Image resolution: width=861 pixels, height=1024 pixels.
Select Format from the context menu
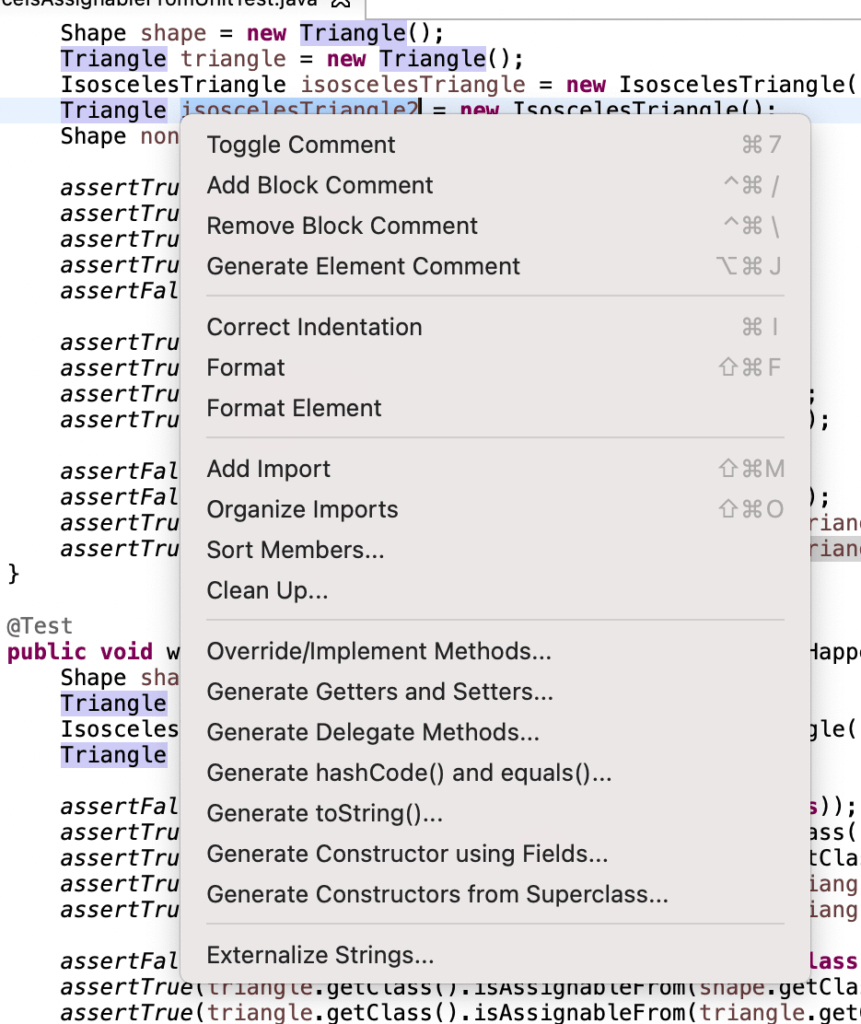244,368
